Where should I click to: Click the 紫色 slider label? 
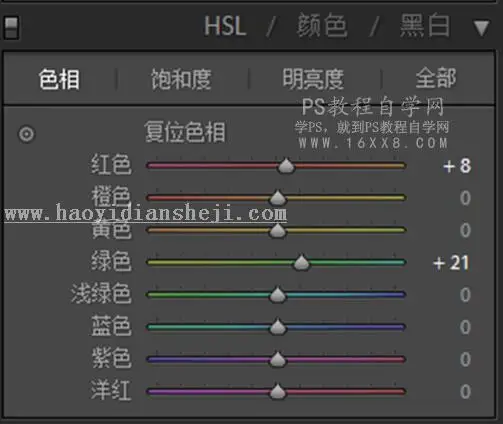point(111,358)
